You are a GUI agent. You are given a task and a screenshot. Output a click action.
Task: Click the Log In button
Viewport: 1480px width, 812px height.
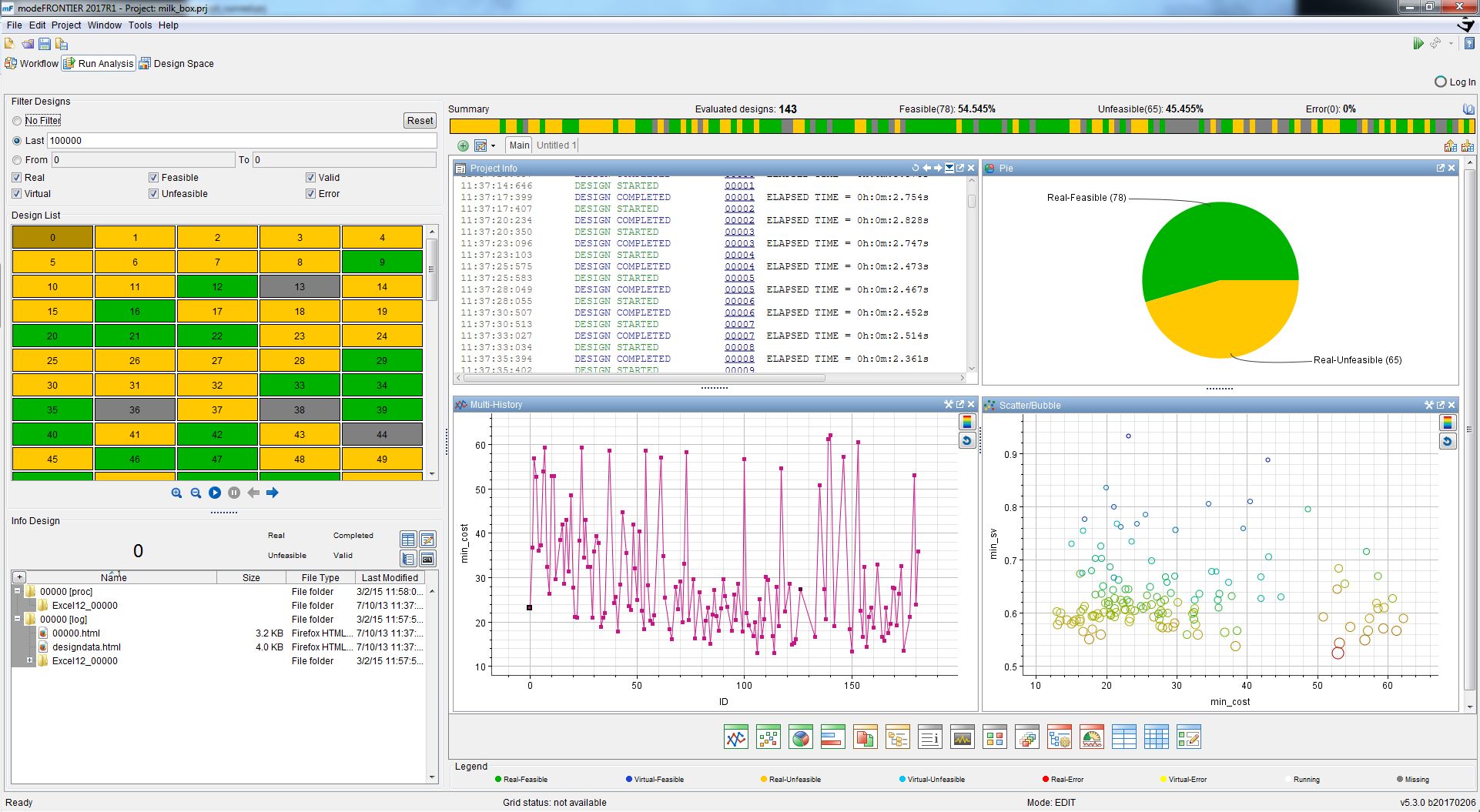[1455, 82]
